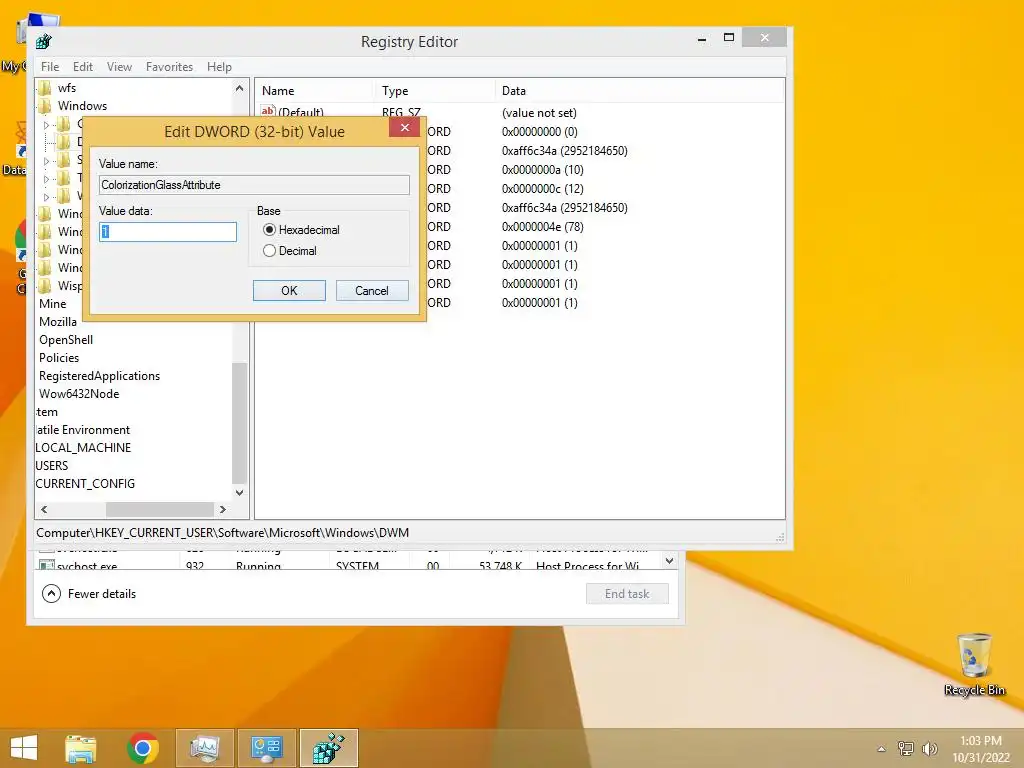This screenshot has height=768, width=1024.
Task: Open the Favorites menu
Action: point(170,67)
